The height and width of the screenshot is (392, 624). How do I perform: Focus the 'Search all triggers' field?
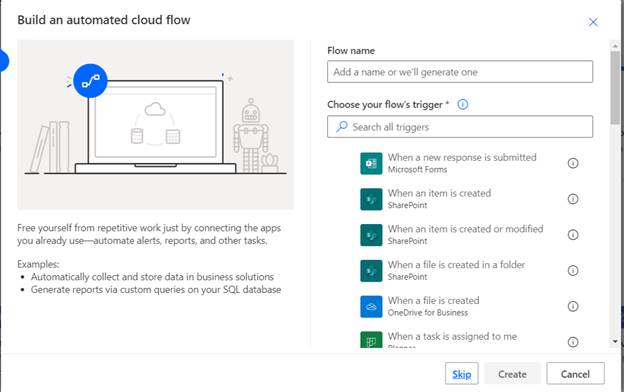[460, 127]
